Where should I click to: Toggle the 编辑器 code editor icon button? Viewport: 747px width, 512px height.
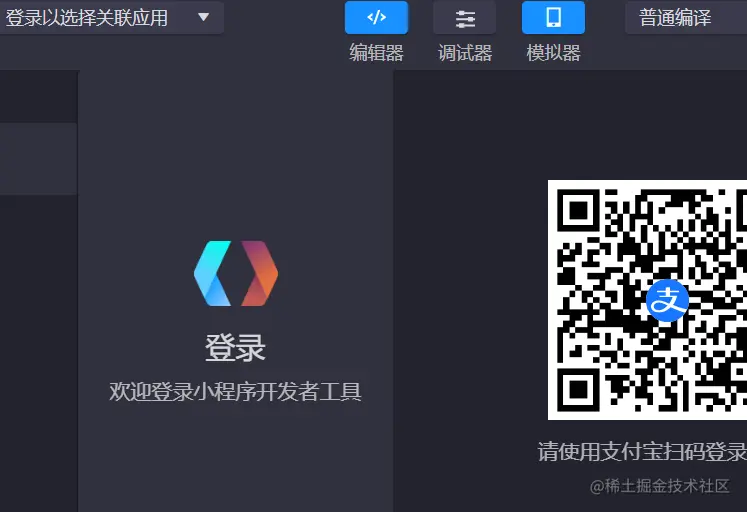click(376, 18)
